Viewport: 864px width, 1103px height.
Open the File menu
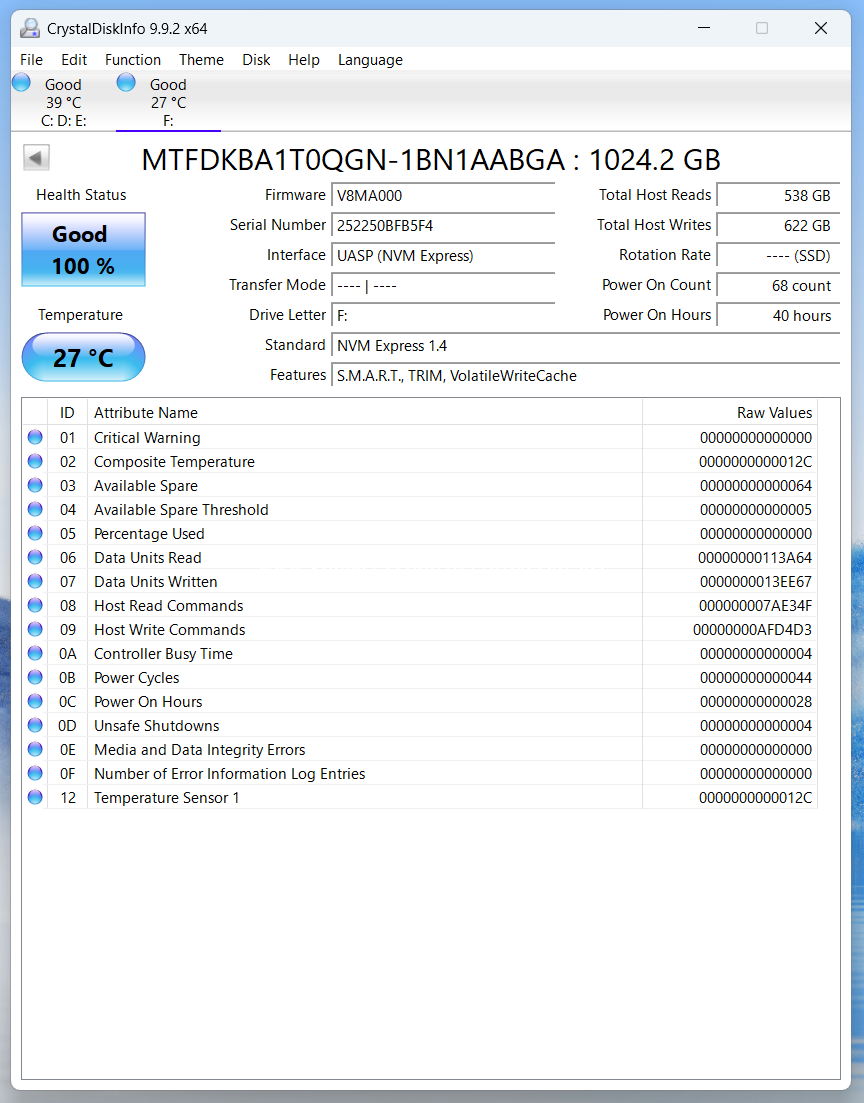tap(32, 60)
